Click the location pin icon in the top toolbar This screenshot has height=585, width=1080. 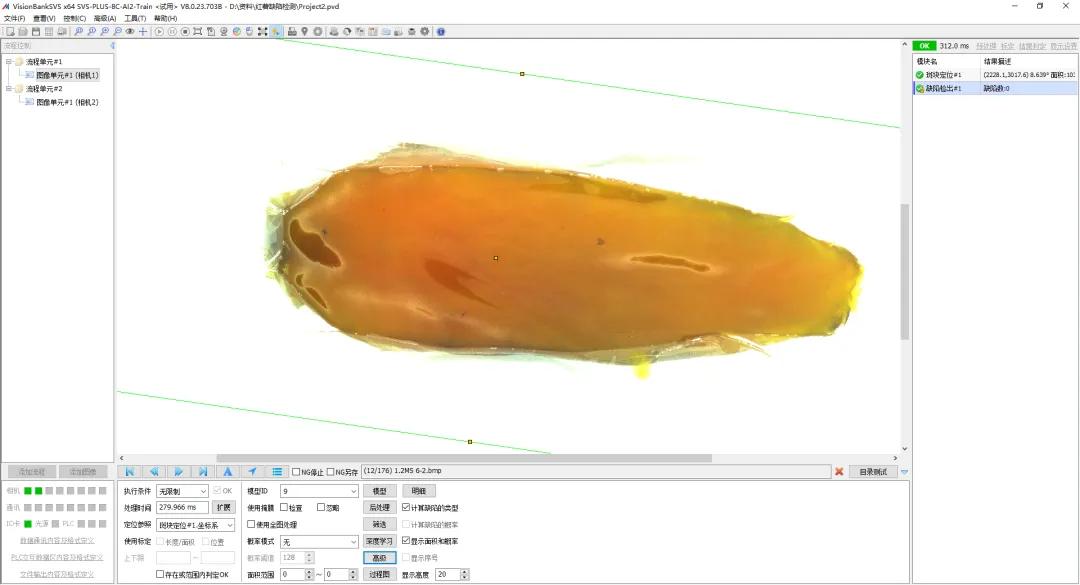(x=304, y=32)
